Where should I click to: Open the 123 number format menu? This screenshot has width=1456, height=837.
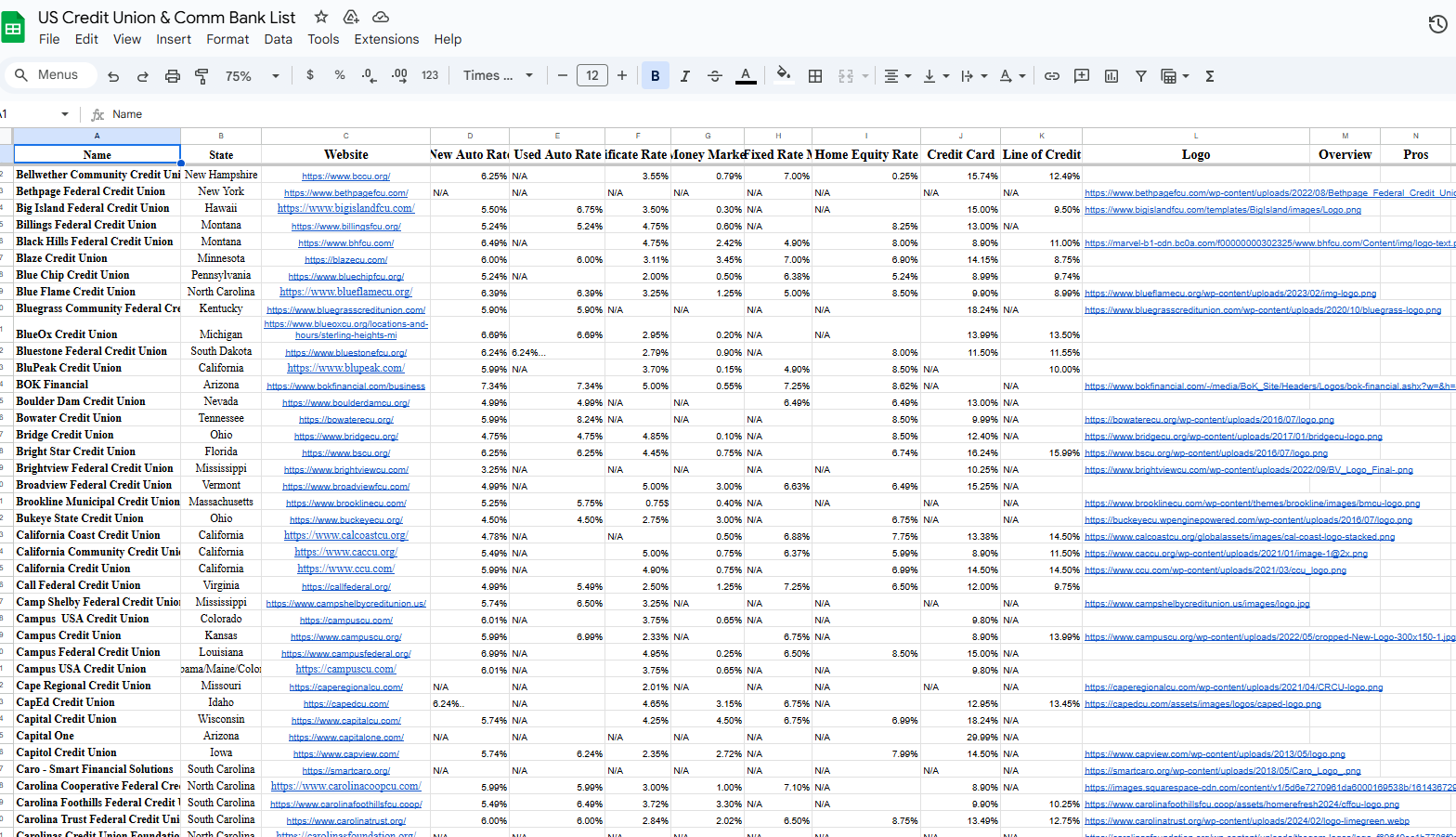[430, 75]
